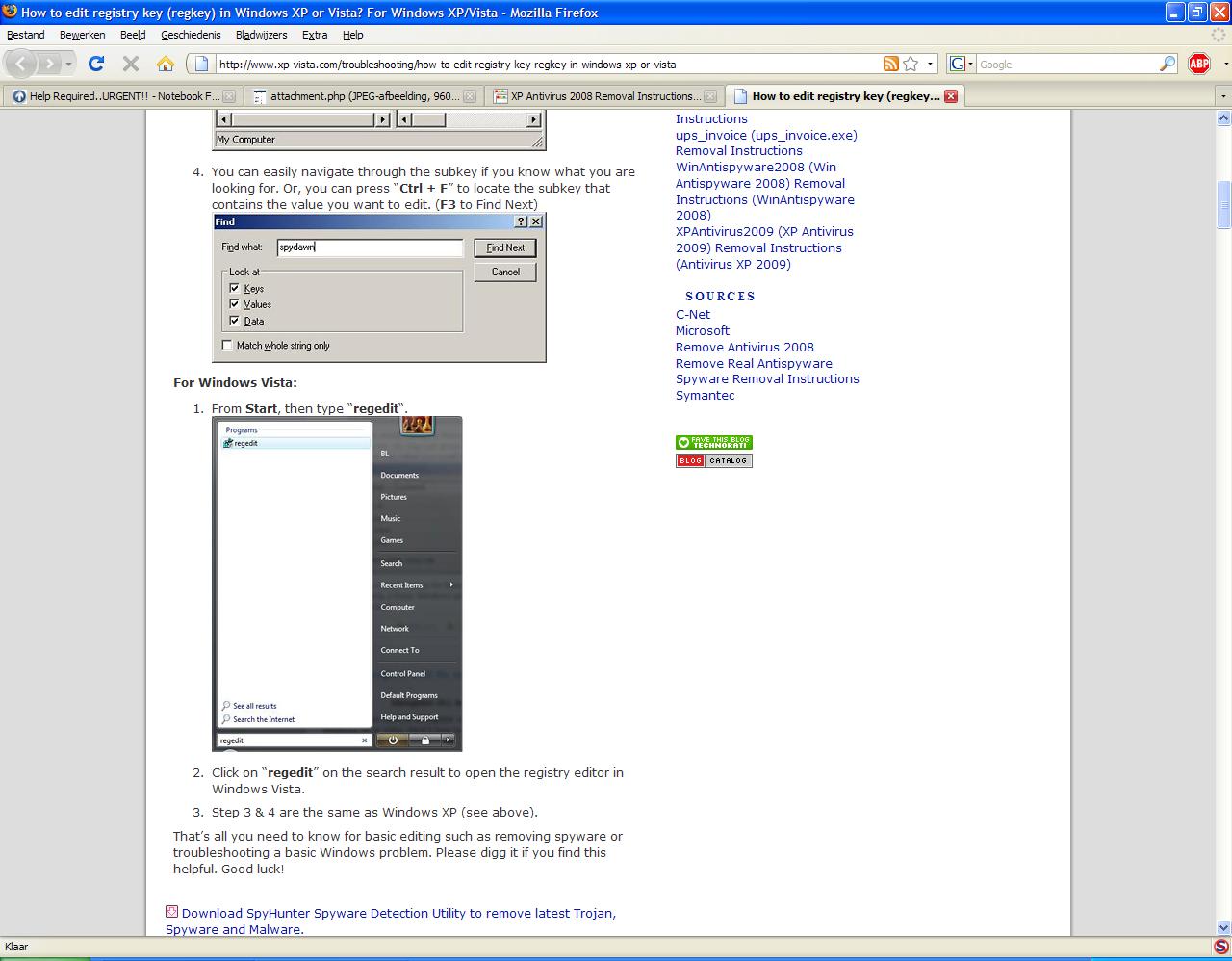
Task: Click the NoScript icon in status bar
Action: [x=1221, y=948]
